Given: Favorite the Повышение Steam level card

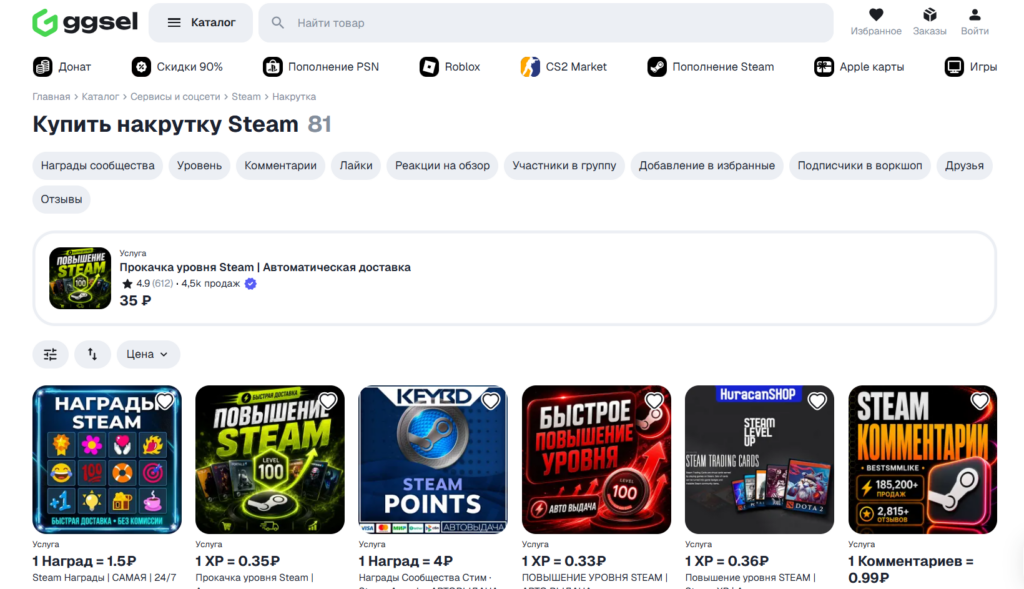Looking at the screenshot, I should [328, 401].
